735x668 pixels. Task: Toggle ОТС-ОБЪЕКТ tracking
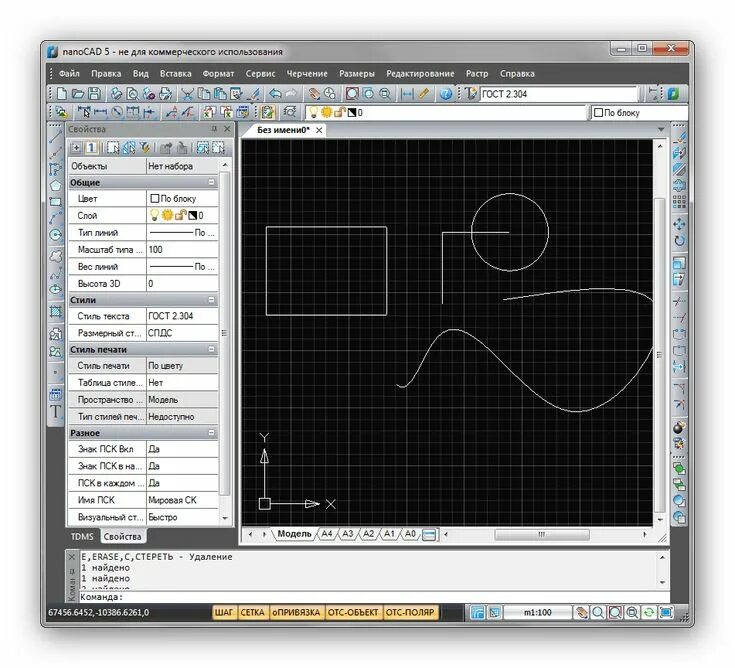click(353, 612)
